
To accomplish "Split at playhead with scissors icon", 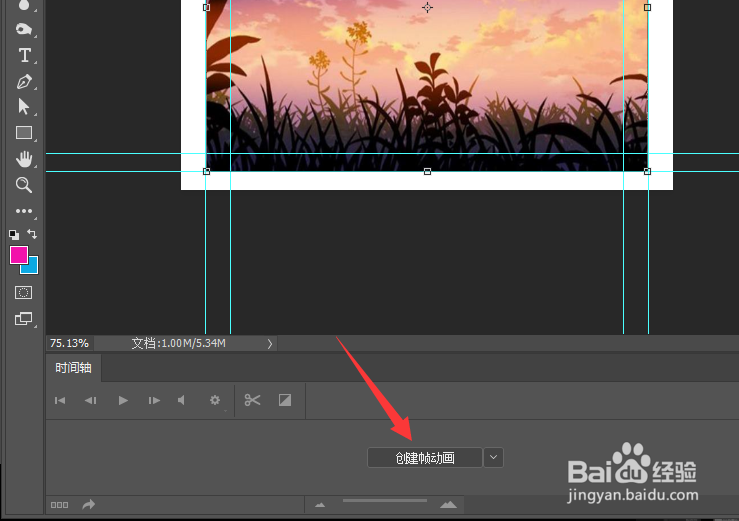I will click(x=253, y=400).
